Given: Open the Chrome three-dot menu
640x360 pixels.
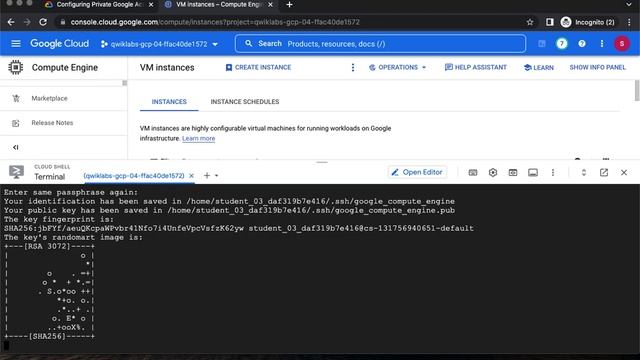Looking at the screenshot, I should [x=629, y=22].
